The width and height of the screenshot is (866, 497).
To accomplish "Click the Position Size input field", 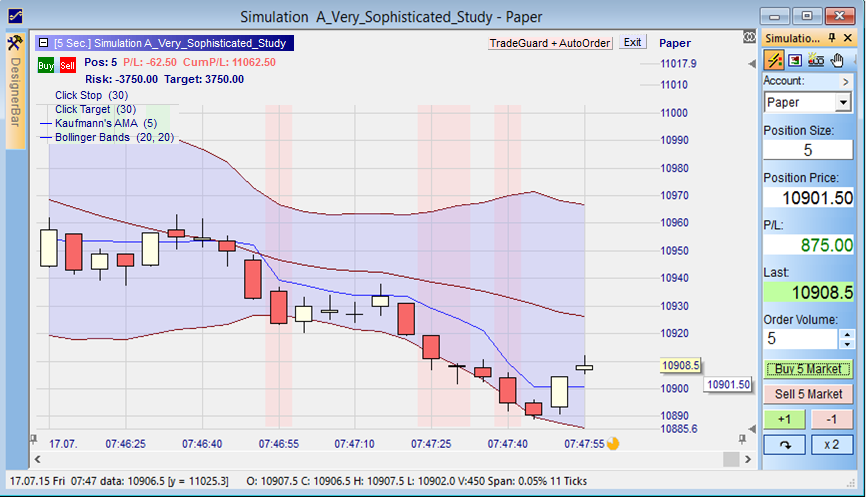I will pyautogui.click(x=807, y=150).
